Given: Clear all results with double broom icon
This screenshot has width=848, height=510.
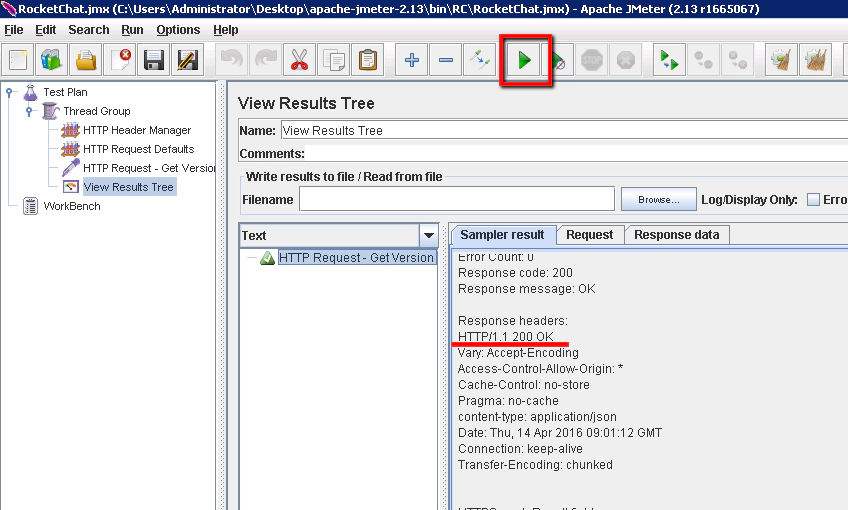Looking at the screenshot, I should (x=816, y=59).
